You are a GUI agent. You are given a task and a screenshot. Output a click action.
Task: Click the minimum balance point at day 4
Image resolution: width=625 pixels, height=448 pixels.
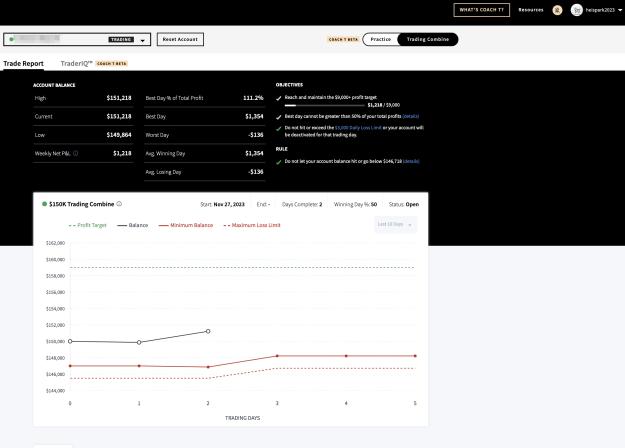point(346,356)
